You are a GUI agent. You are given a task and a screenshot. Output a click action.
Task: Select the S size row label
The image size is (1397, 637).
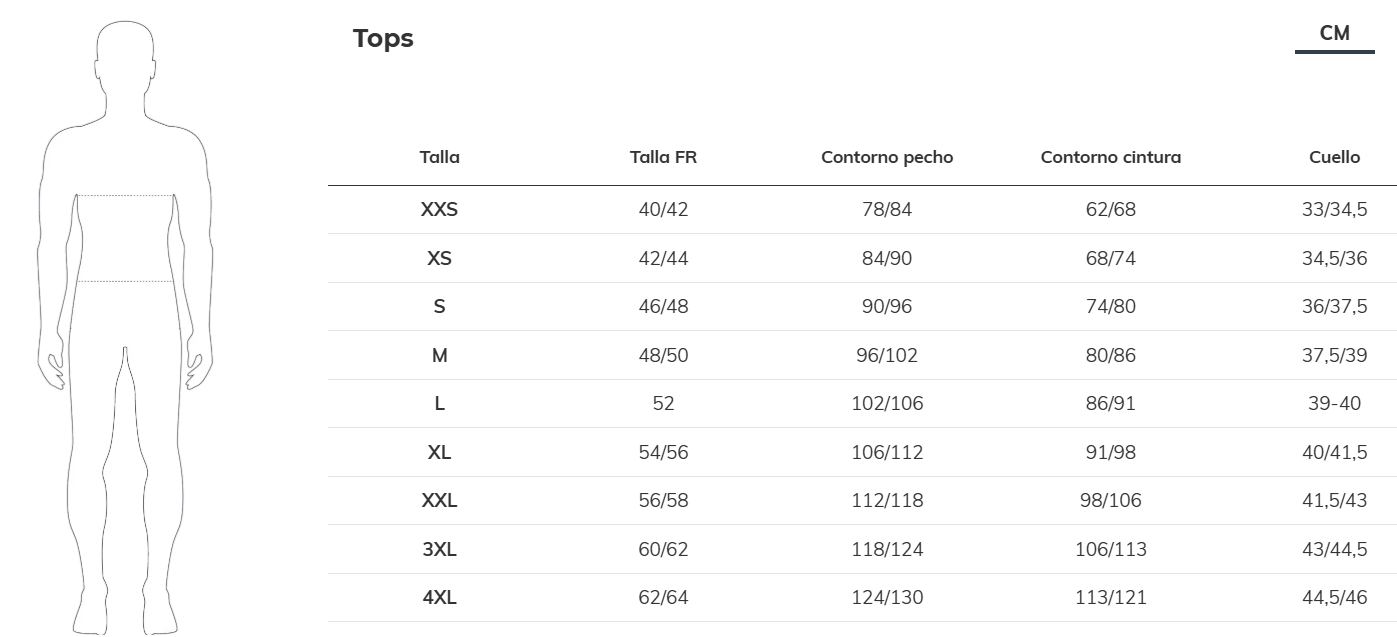coord(439,307)
